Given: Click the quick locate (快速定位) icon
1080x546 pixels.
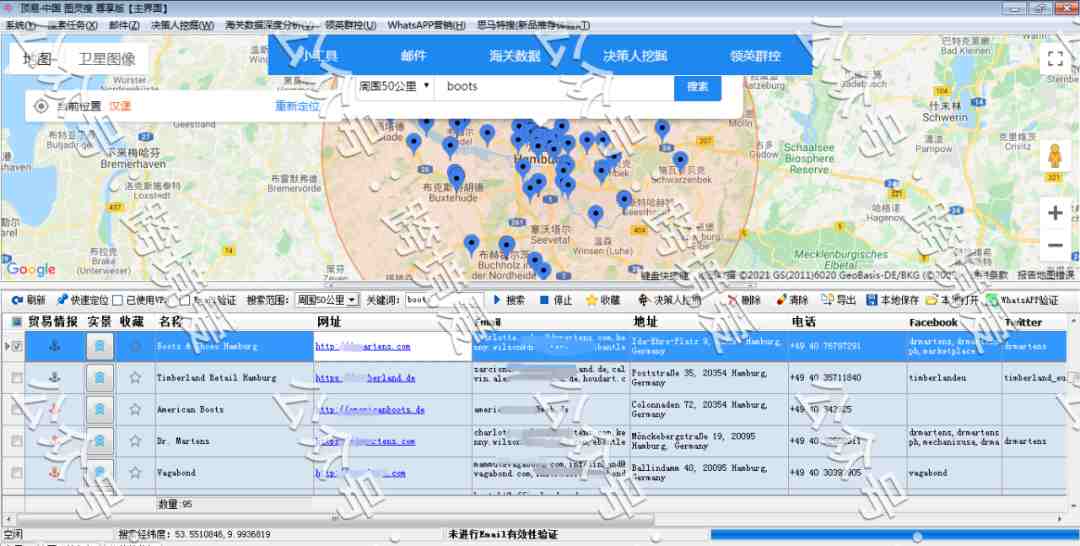Looking at the screenshot, I should 62,300.
